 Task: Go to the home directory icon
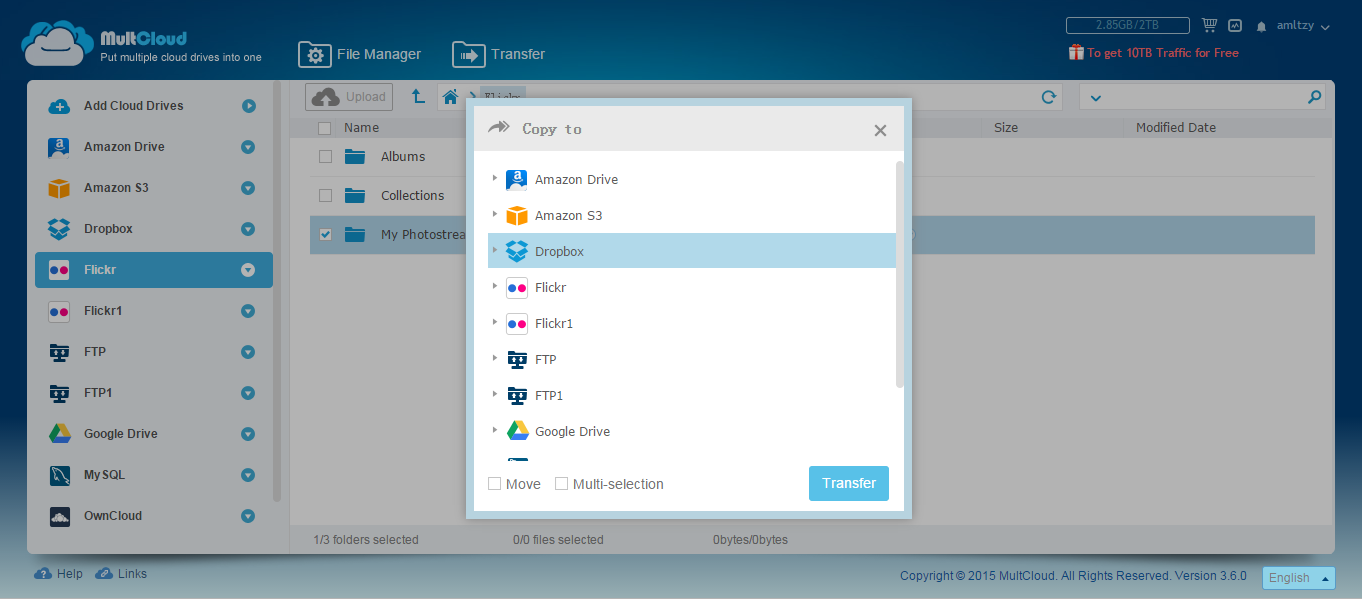[x=451, y=97]
